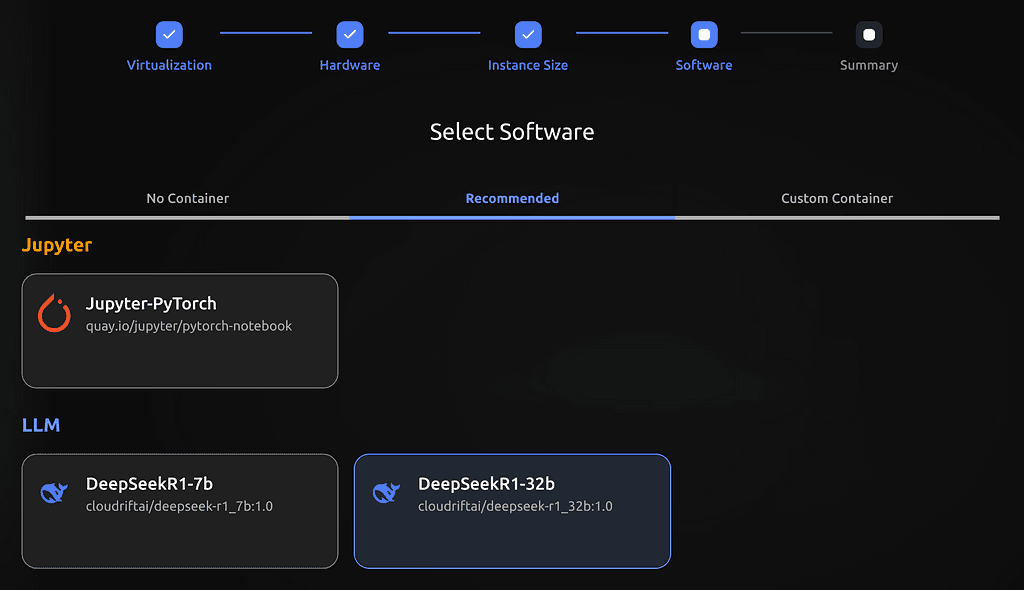The height and width of the screenshot is (590, 1024).
Task: Select the Recommended tab
Action: [512, 199]
